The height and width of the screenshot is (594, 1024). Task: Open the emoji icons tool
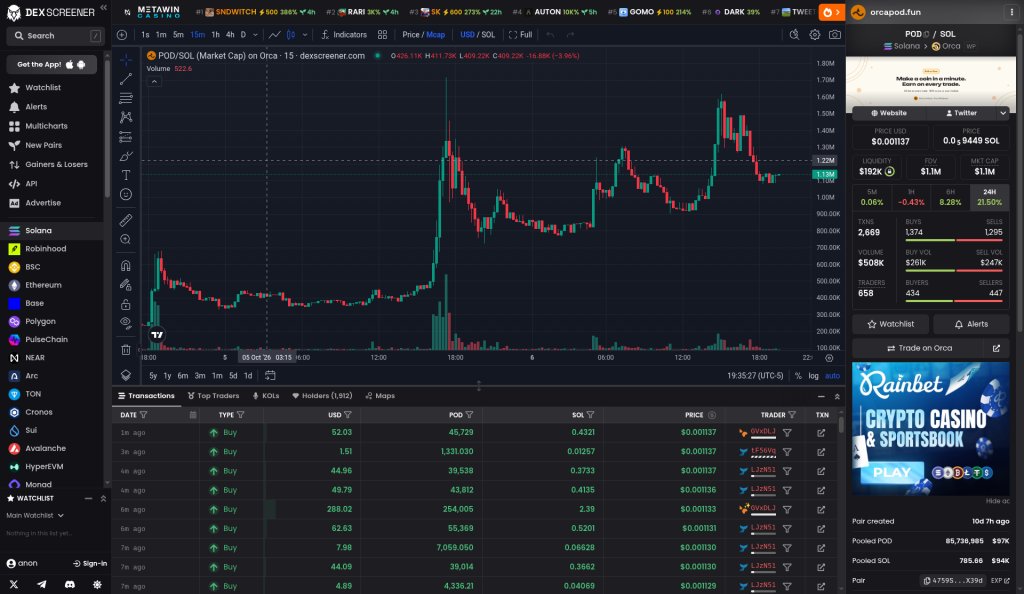click(x=125, y=195)
